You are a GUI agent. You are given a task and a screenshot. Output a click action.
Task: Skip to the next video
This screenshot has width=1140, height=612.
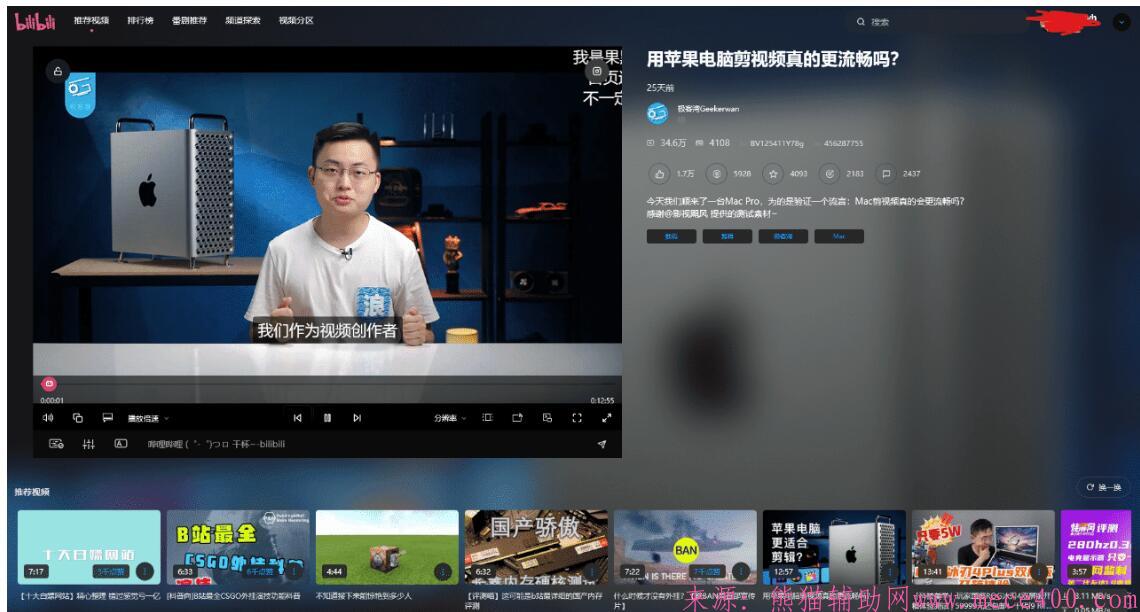[357, 418]
